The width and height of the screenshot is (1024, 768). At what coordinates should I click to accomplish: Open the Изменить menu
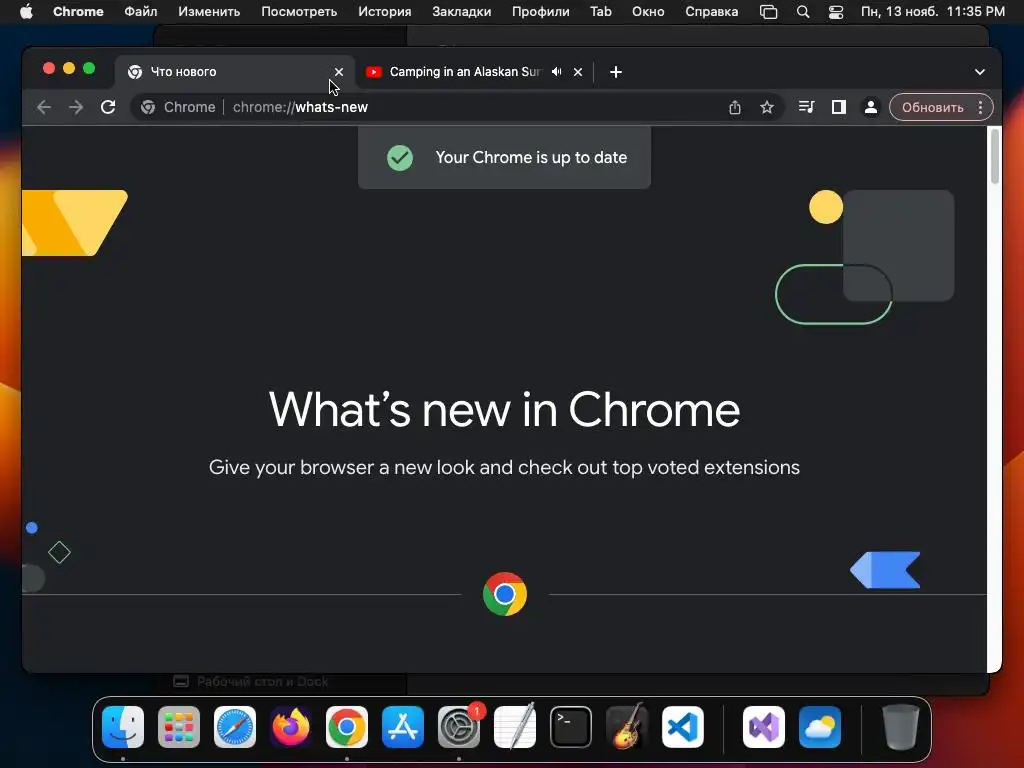point(209,12)
